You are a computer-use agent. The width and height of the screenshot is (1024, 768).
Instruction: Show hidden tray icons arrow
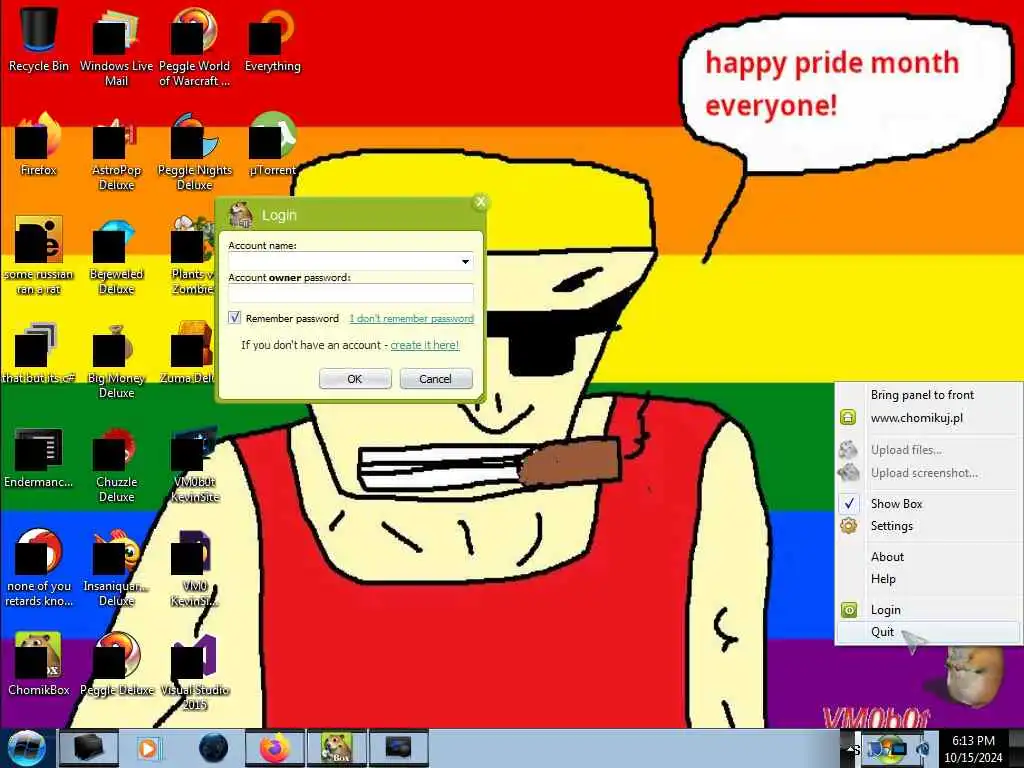(x=850, y=749)
